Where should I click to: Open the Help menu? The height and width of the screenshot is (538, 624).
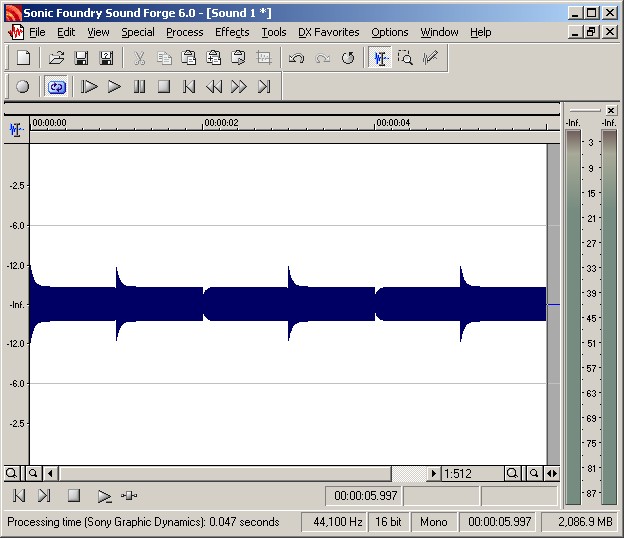pos(480,32)
